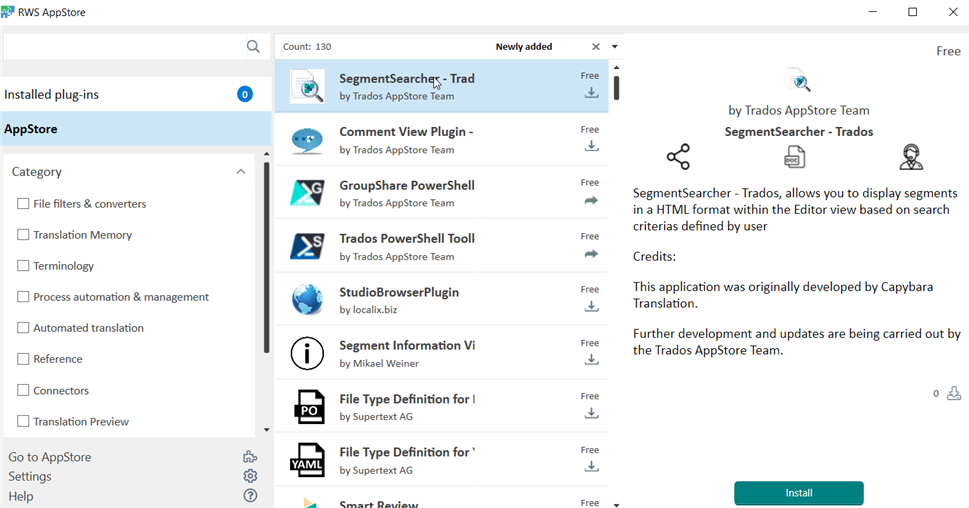The height and width of the screenshot is (508, 969).
Task: Check the Reference category
Action: point(23,358)
